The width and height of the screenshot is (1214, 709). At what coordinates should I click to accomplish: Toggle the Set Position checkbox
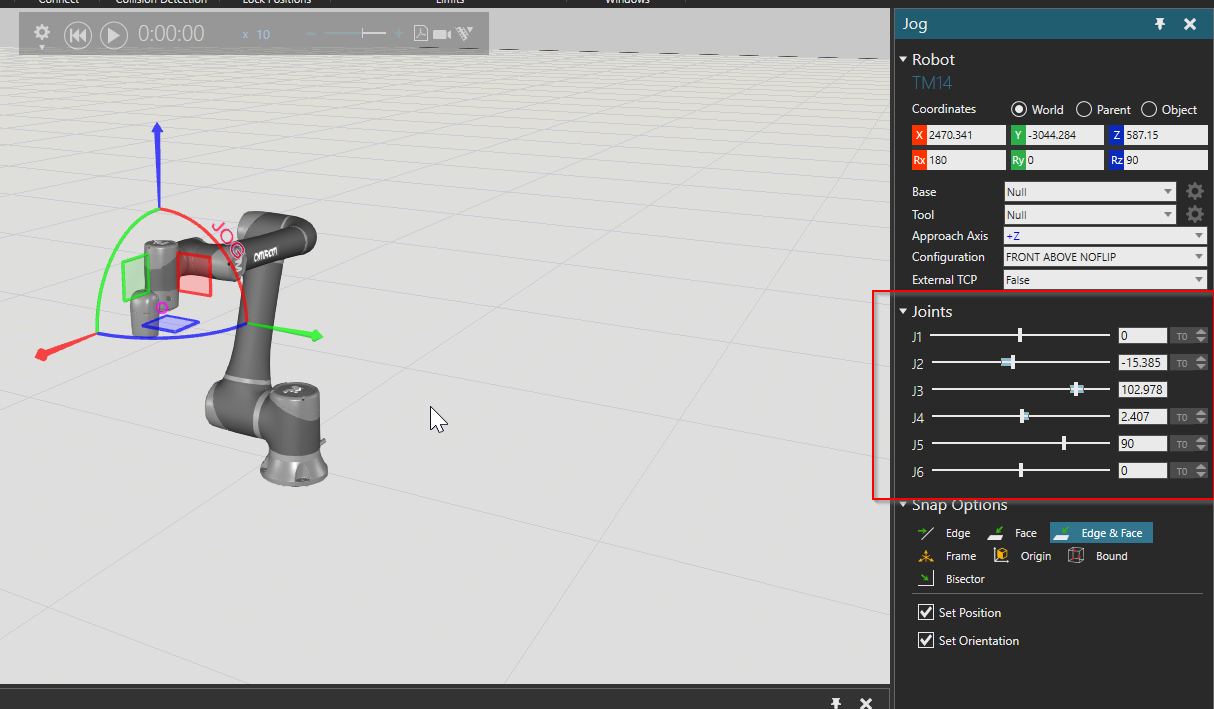click(926, 612)
